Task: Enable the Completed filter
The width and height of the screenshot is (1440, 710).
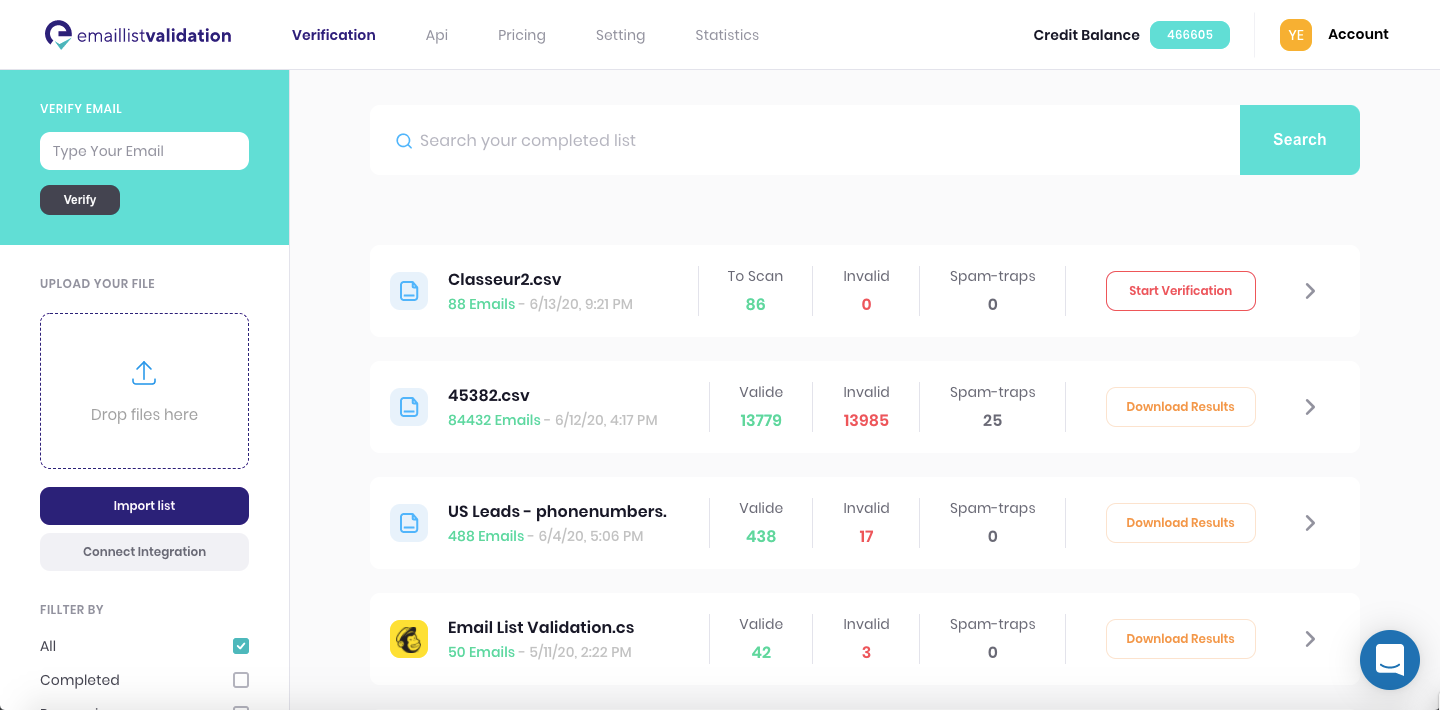Action: 240,679
